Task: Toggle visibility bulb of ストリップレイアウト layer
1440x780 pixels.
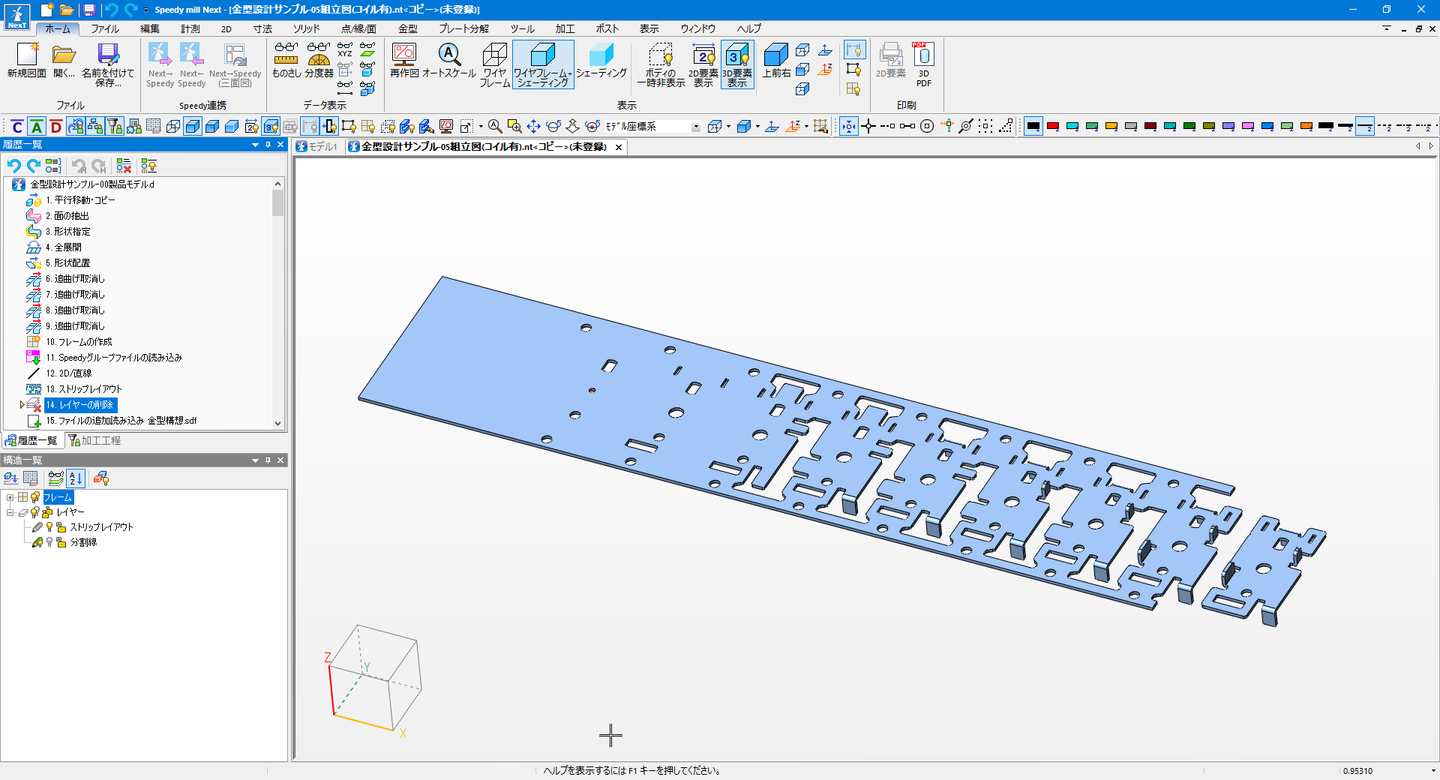Action: (49, 527)
